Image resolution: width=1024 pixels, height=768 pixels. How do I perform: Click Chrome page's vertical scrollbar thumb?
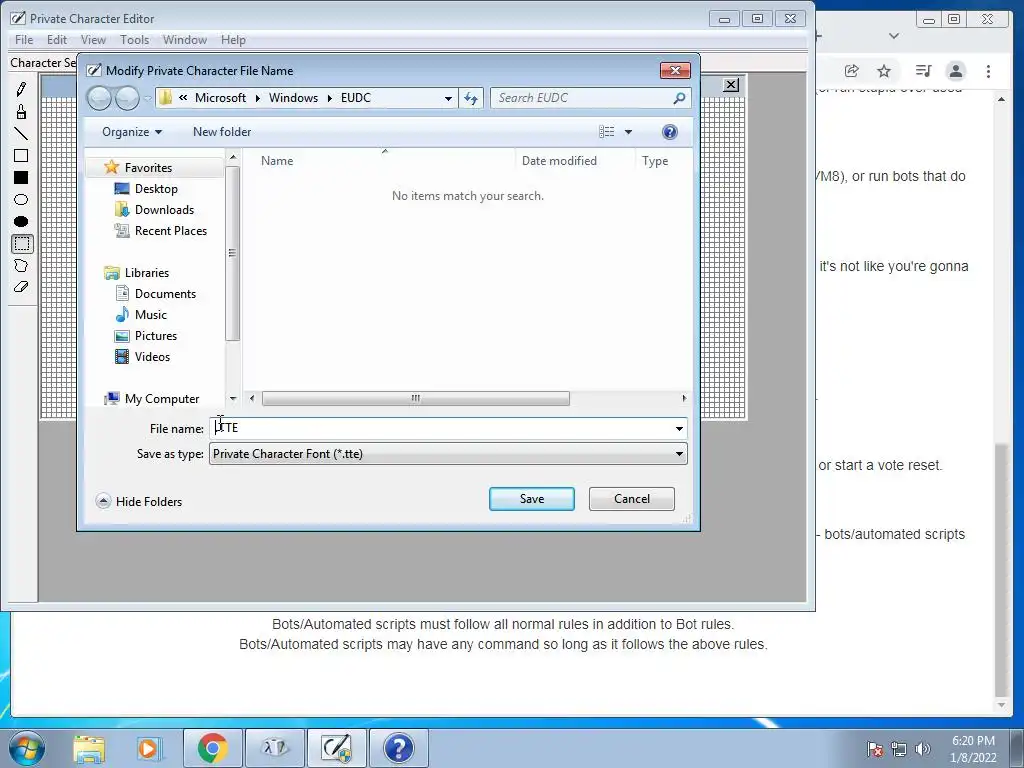(x=1001, y=569)
